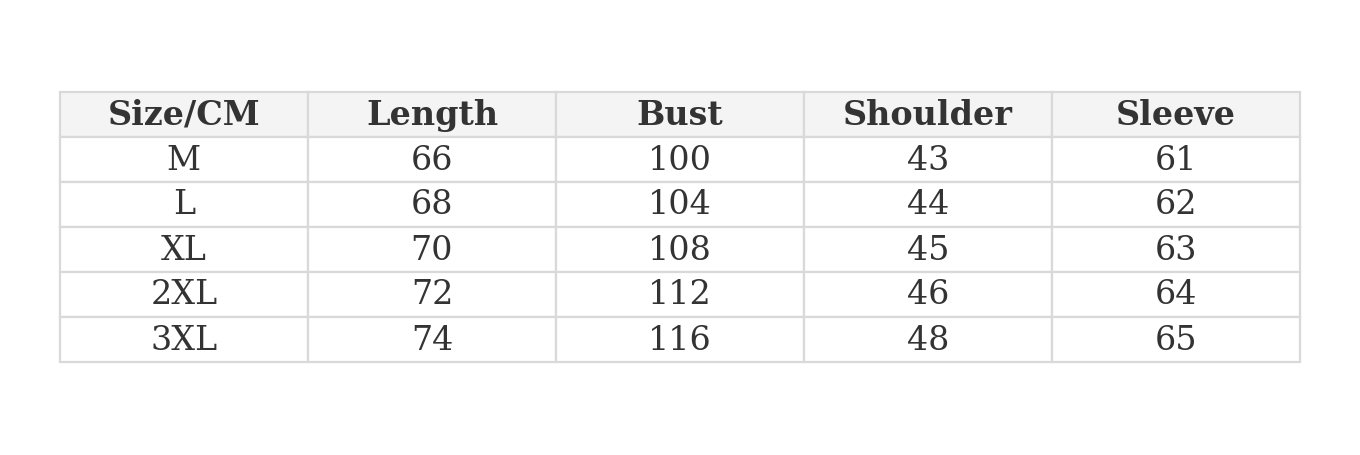Image resolution: width=1360 pixels, height=455 pixels.
Task: Click the shoulder value 43
Action: click(x=927, y=160)
